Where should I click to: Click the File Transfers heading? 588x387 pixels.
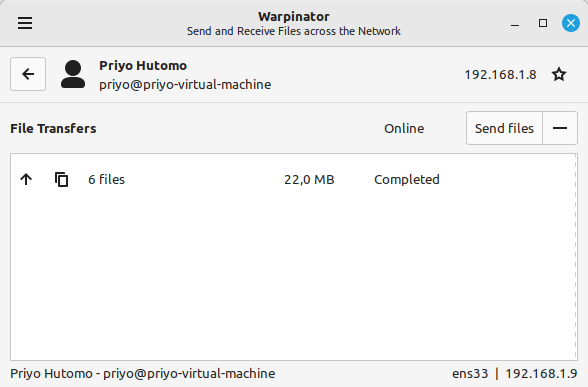[53, 129]
